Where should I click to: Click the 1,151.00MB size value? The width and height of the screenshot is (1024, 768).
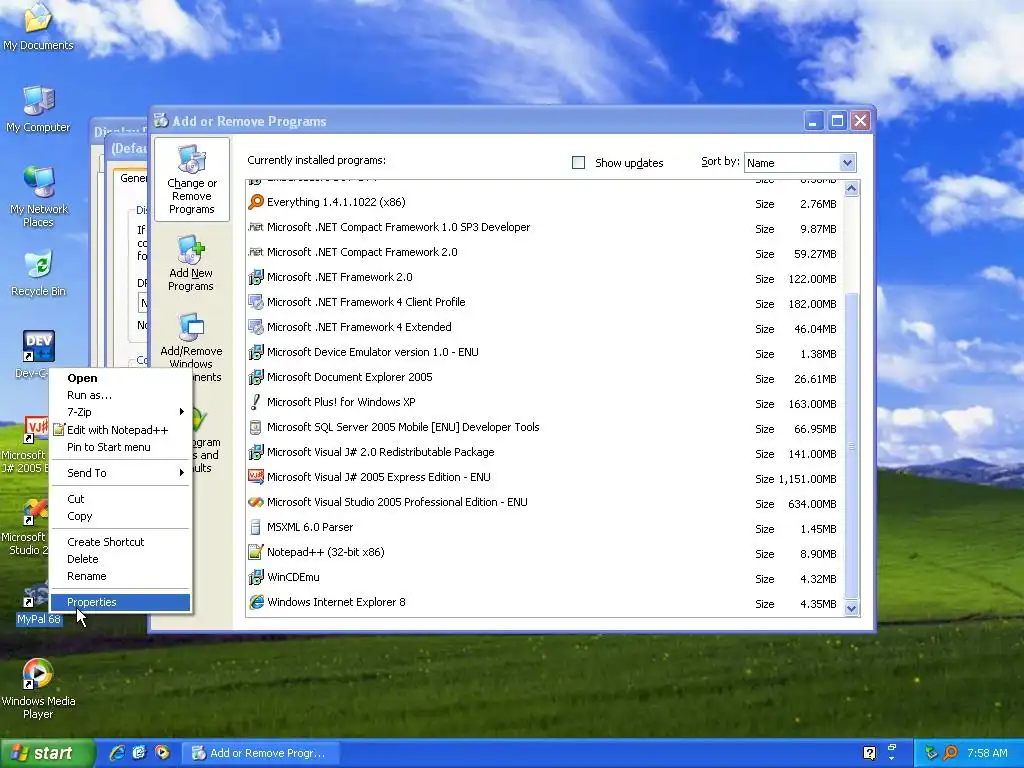tap(808, 479)
